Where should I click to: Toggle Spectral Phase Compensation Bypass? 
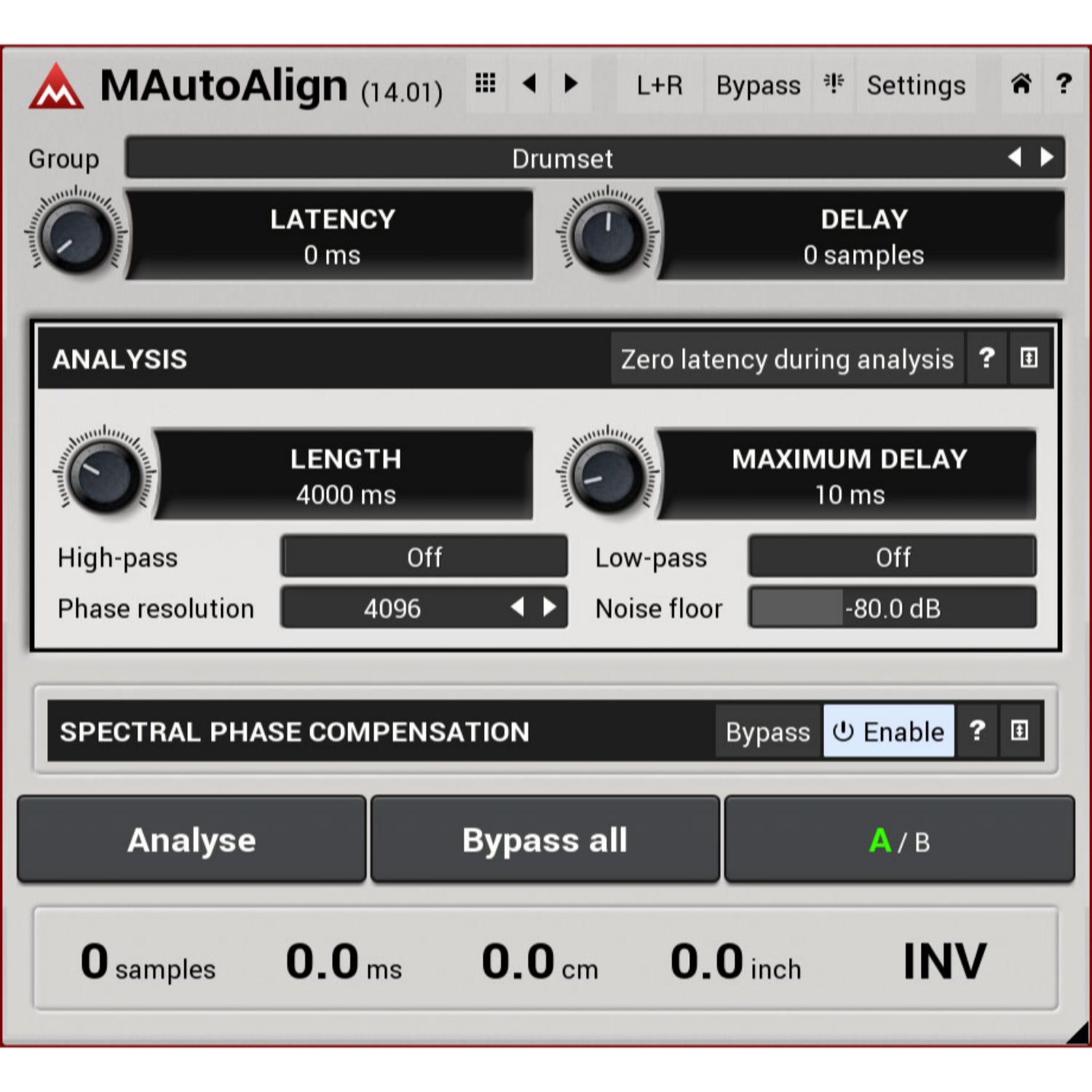click(x=767, y=731)
